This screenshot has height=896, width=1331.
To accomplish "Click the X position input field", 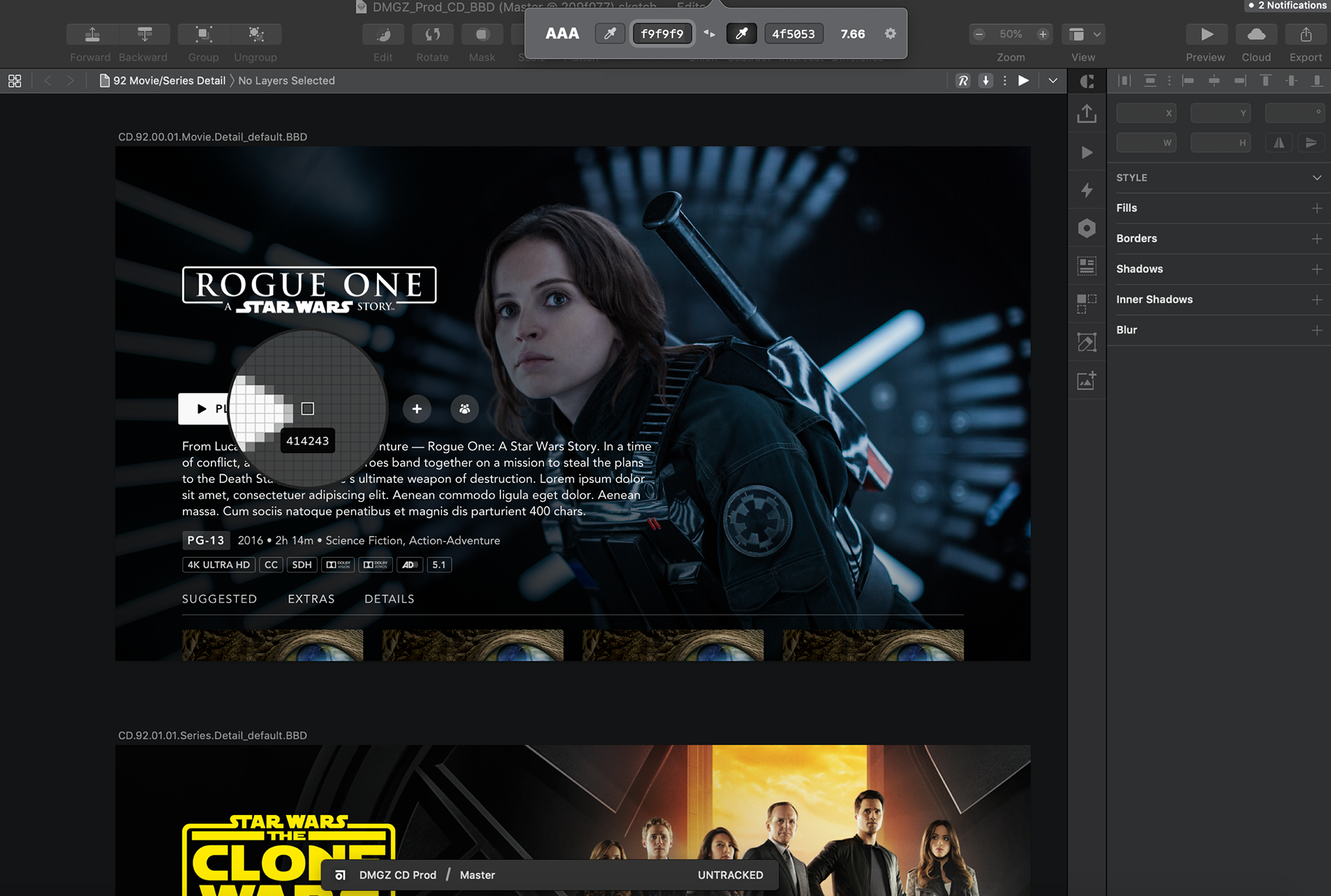I will (1146, 113).
